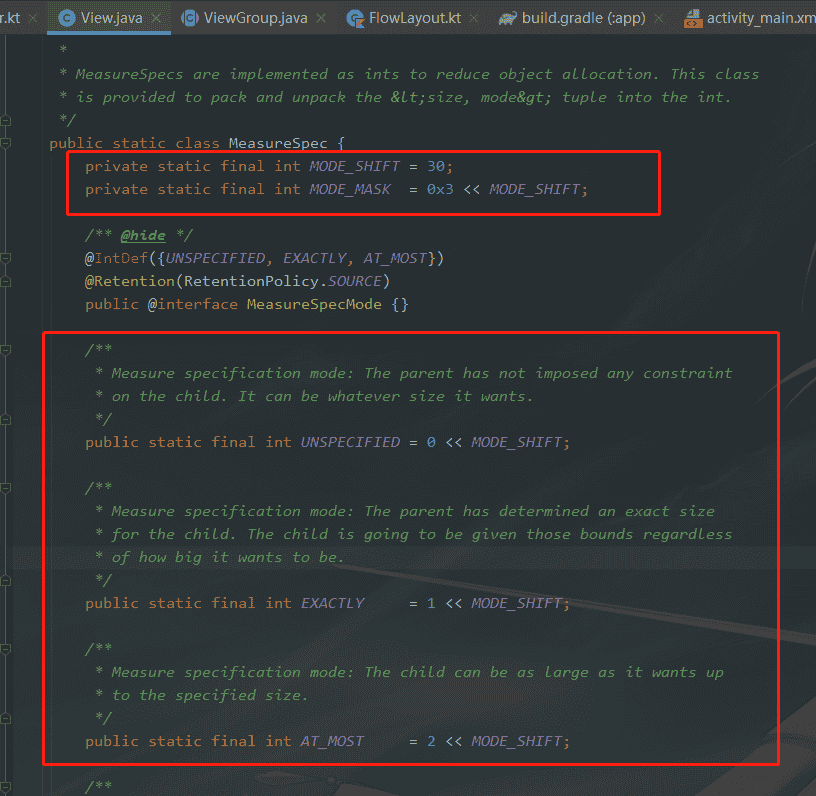Viewport: 816px width, 796px height.
Task: Click the EXACTLY constant in its declaration
Action: tap(332, 603)
